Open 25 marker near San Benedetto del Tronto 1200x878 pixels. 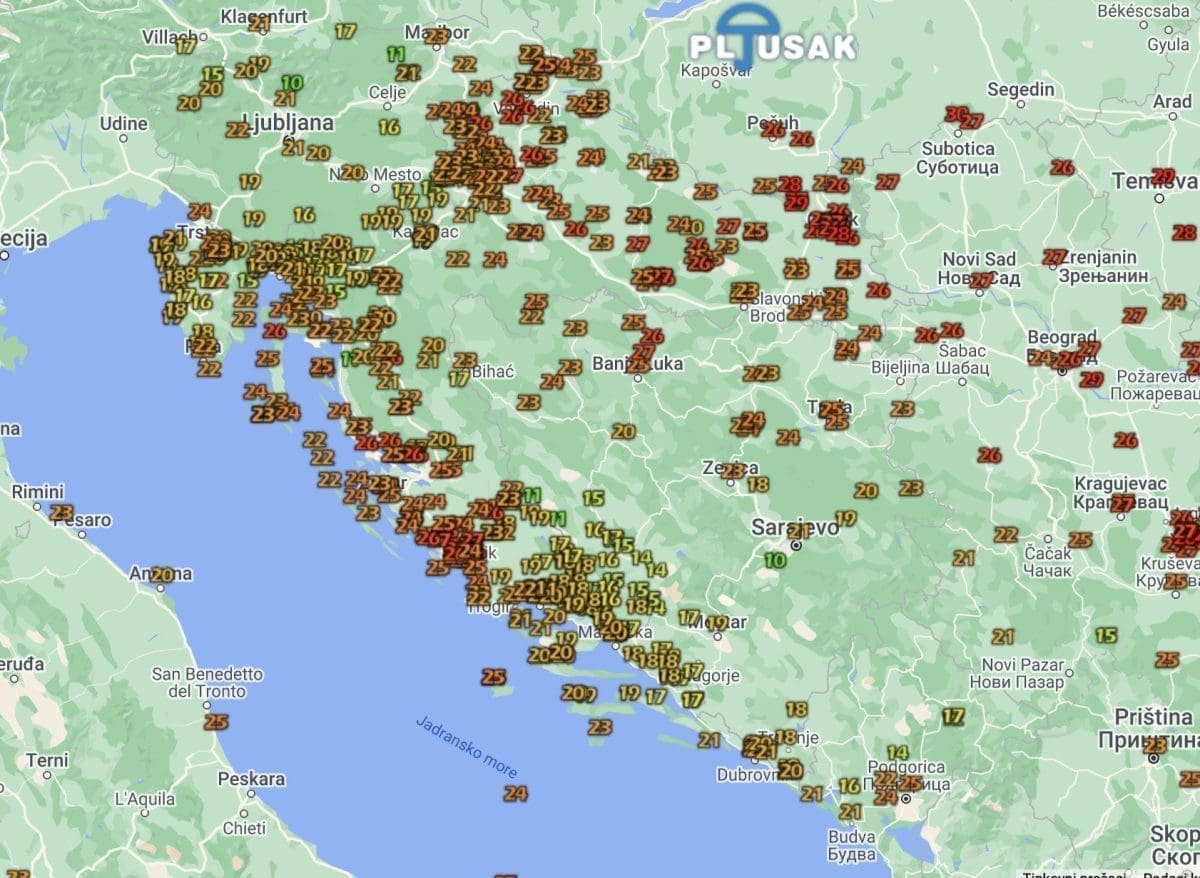click(216, 722)
